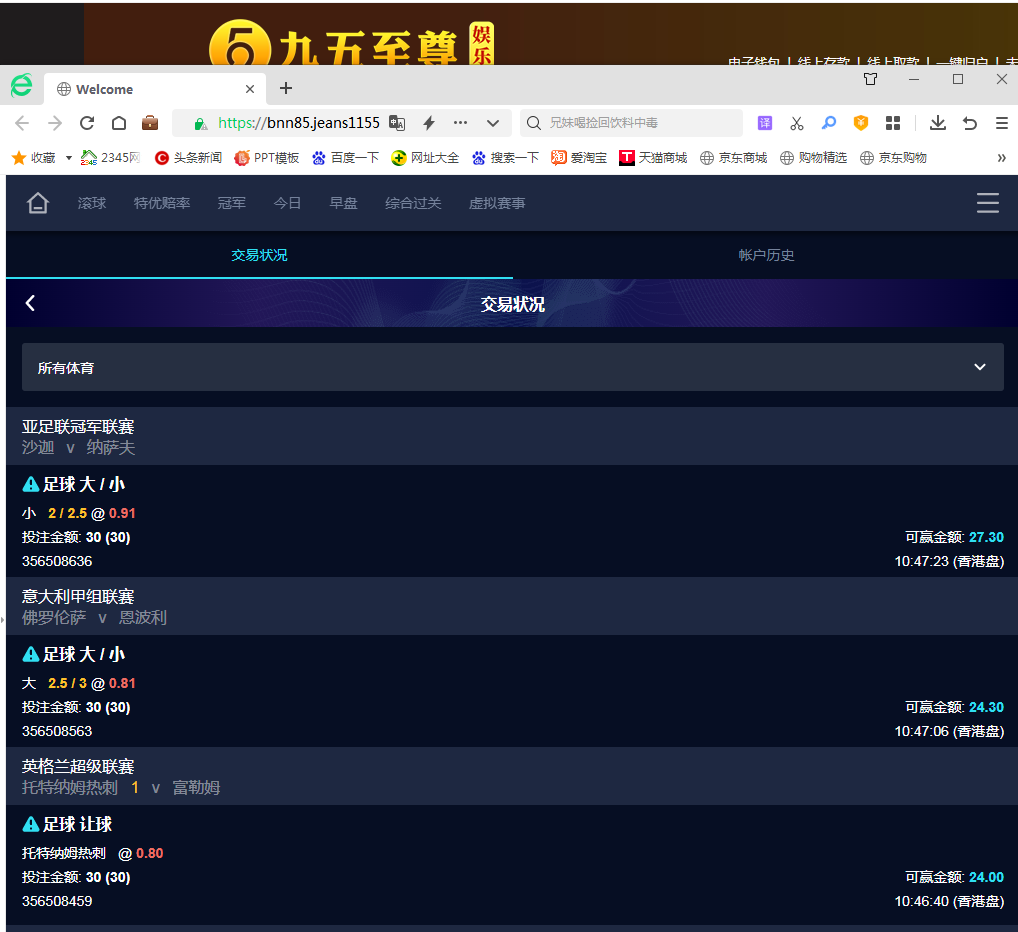This screenshot has height=932, width=1018.
Task: Click the skin shirt icon in title bar
Action: point(870,79)
